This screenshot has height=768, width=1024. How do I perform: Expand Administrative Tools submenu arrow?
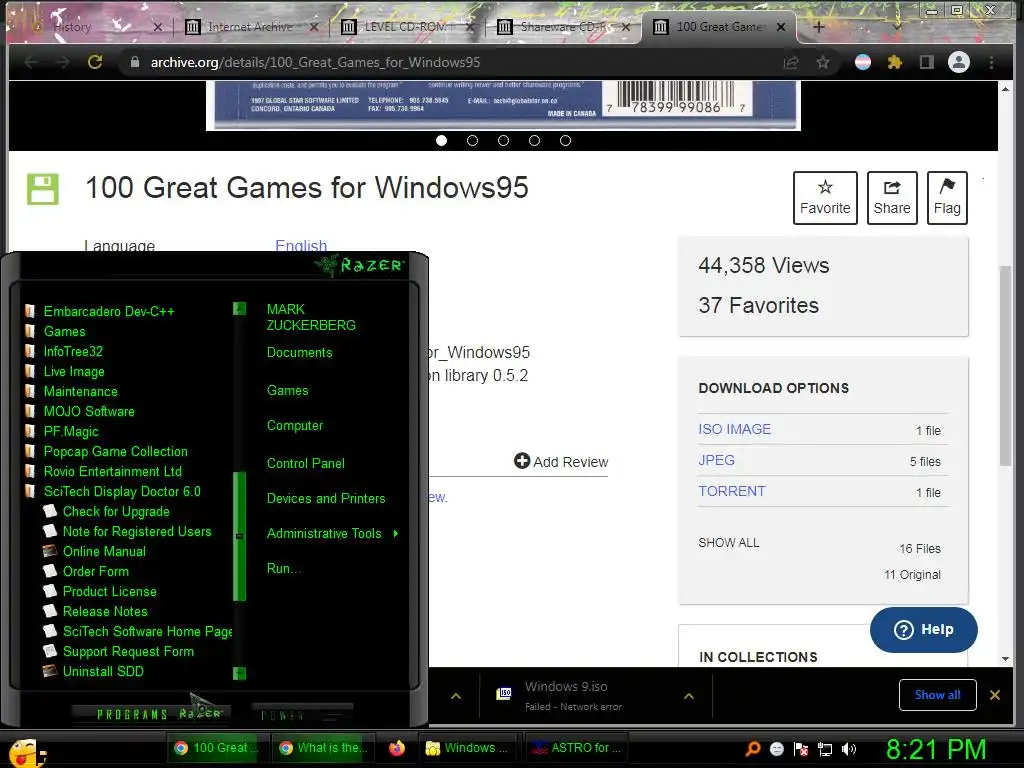point(396,534)
